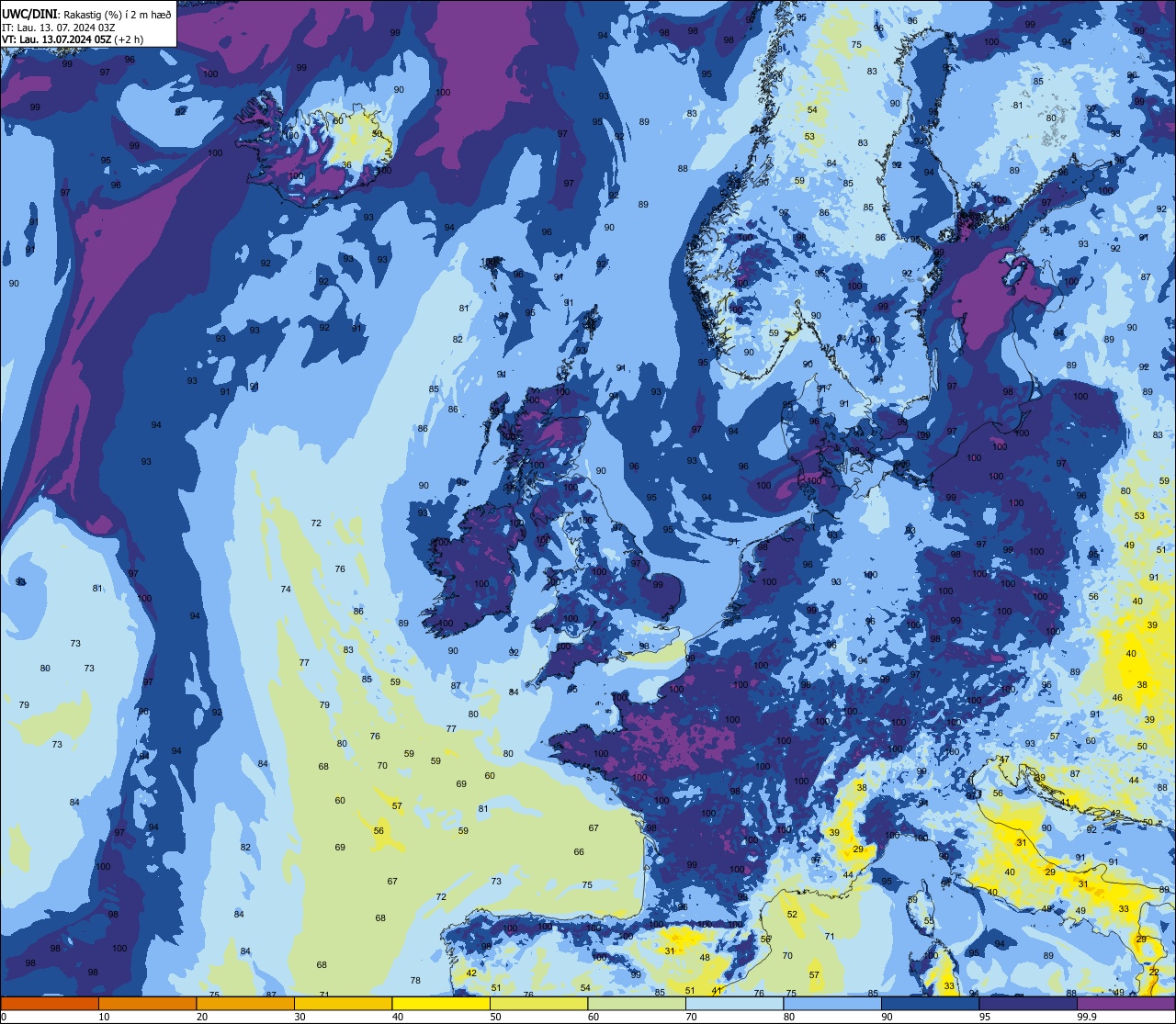
Task: Click the 10–20 orange legend segment
Action: tap(147, 1003)
